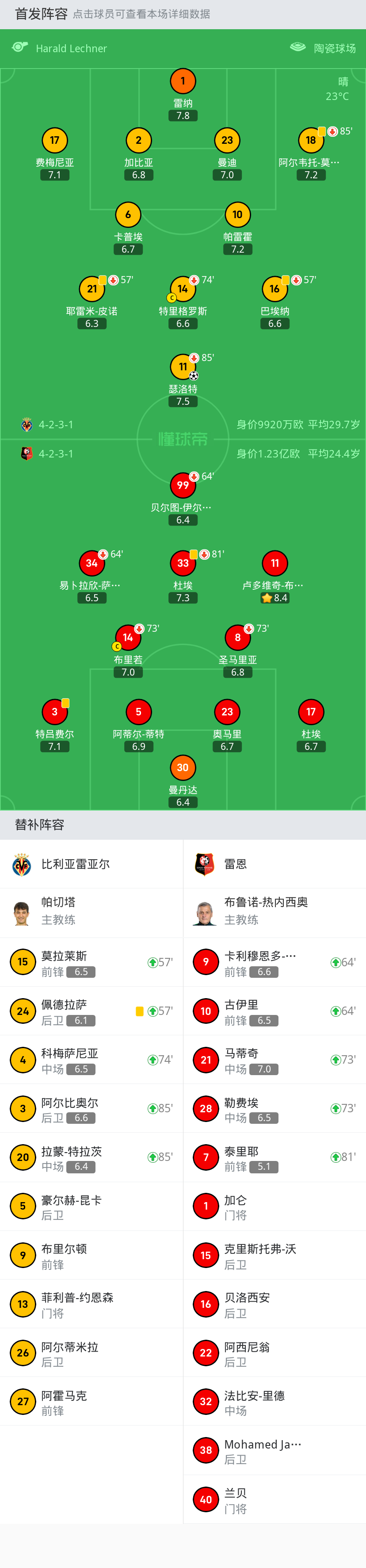Screen dimensions: 366x1568
Task: Click referee name Harald Lechner
Action: [71, 49]
